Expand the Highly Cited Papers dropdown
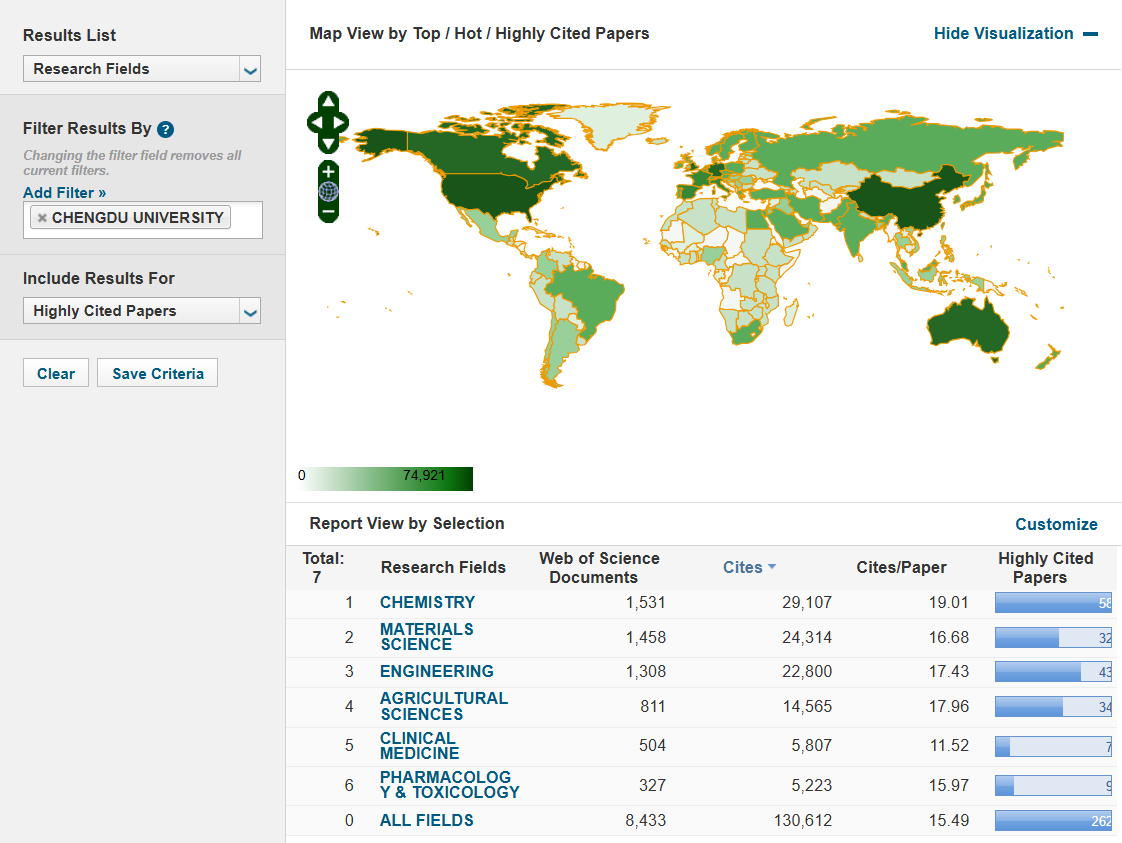The width and height of the screenshot is (1122, 843). [141, 311]
